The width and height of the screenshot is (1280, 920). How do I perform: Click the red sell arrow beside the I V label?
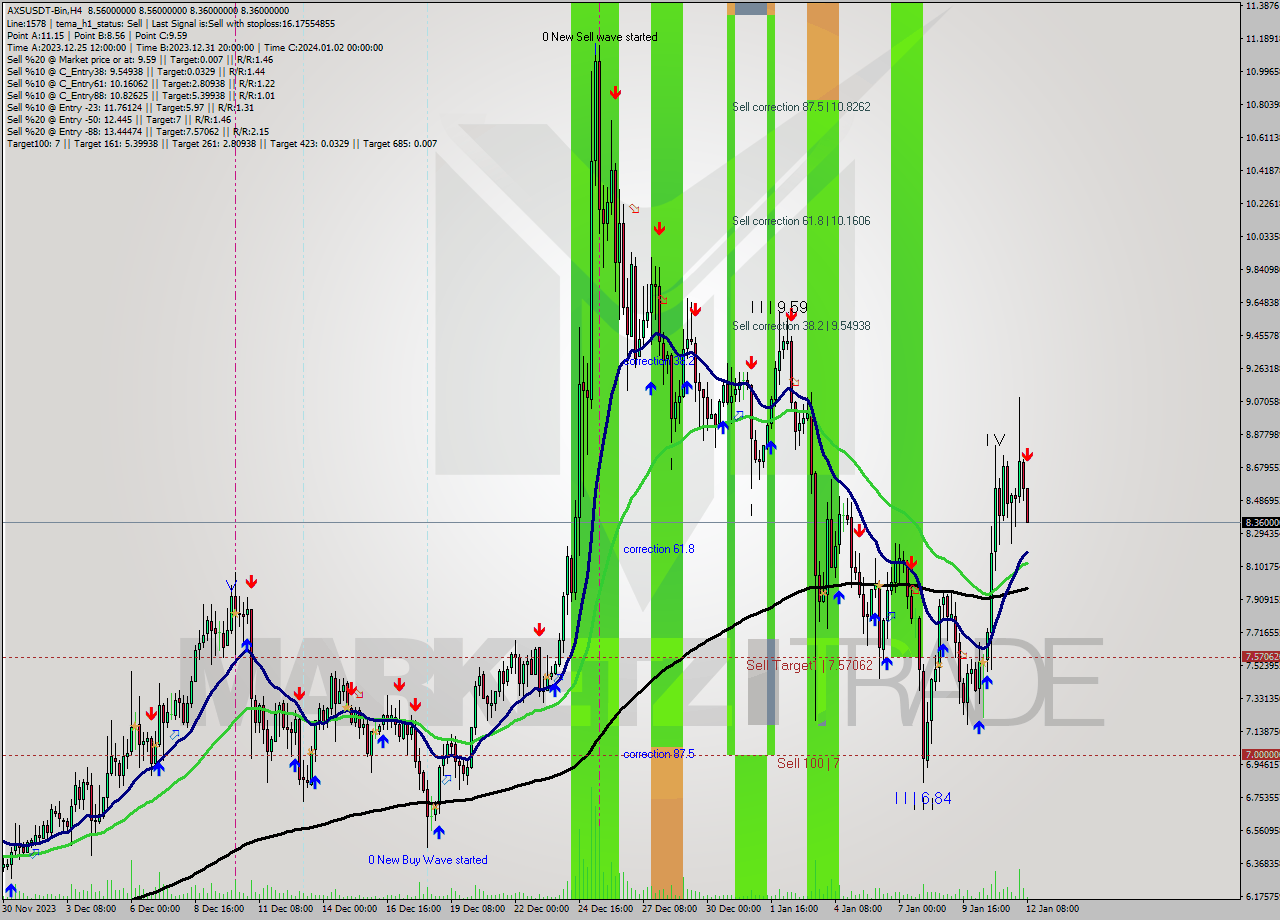1026,455
